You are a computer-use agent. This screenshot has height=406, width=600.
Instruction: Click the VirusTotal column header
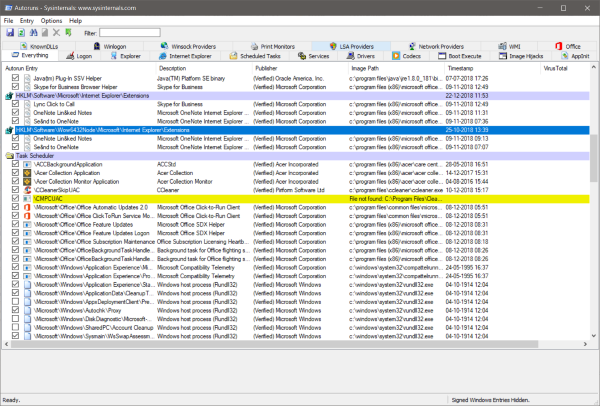[x=565, y=68]
